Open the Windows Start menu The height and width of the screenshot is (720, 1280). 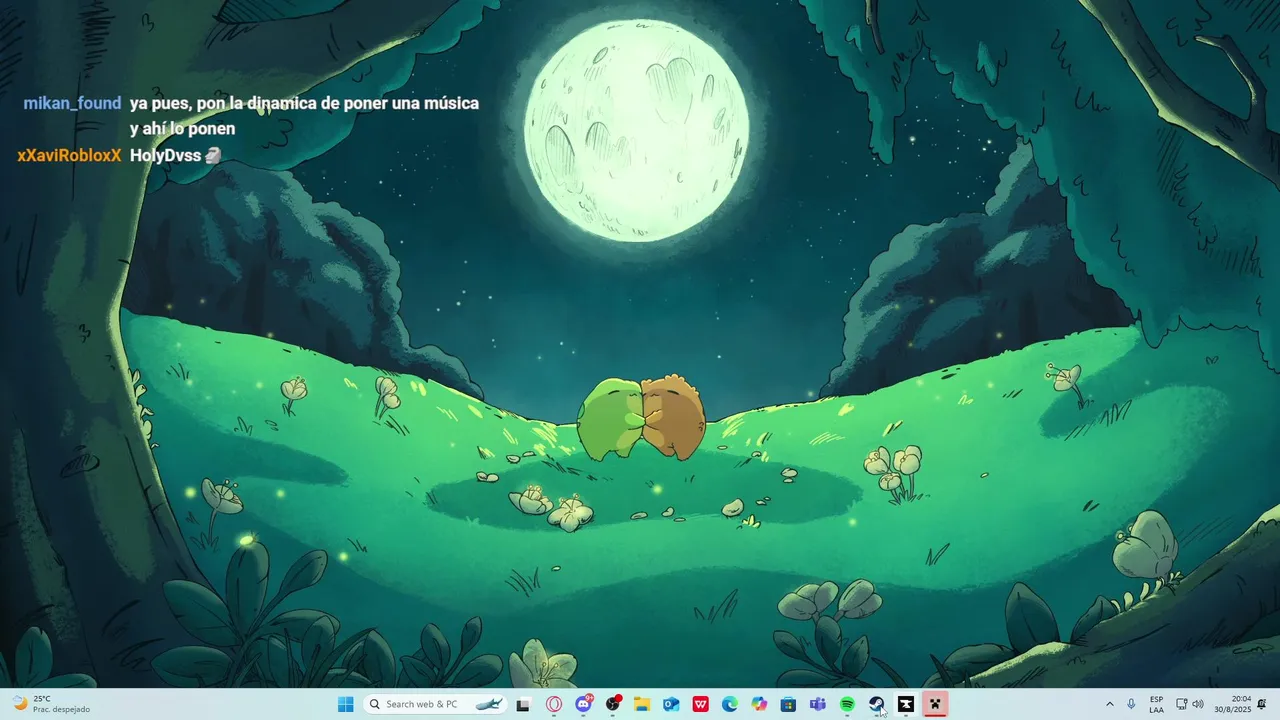pyautogui.click(x=345, y=704)
